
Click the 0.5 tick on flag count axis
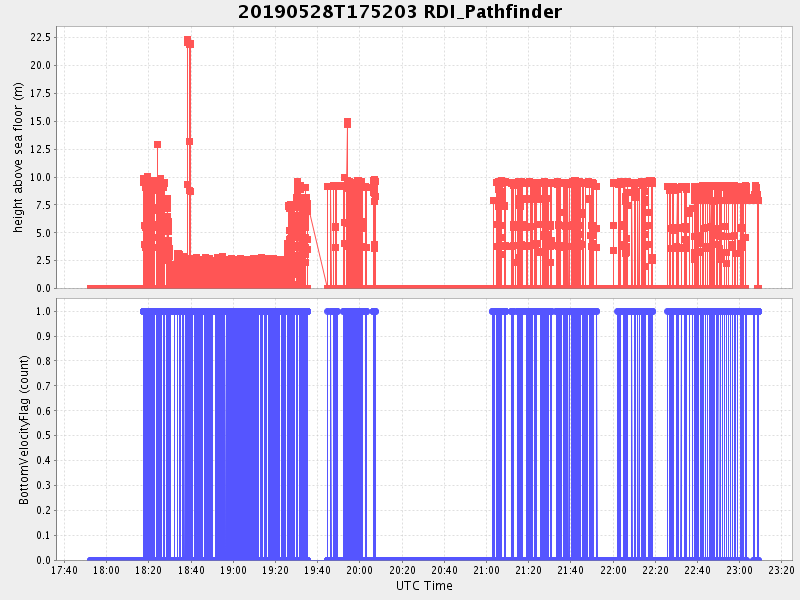[x=41, y=436]
